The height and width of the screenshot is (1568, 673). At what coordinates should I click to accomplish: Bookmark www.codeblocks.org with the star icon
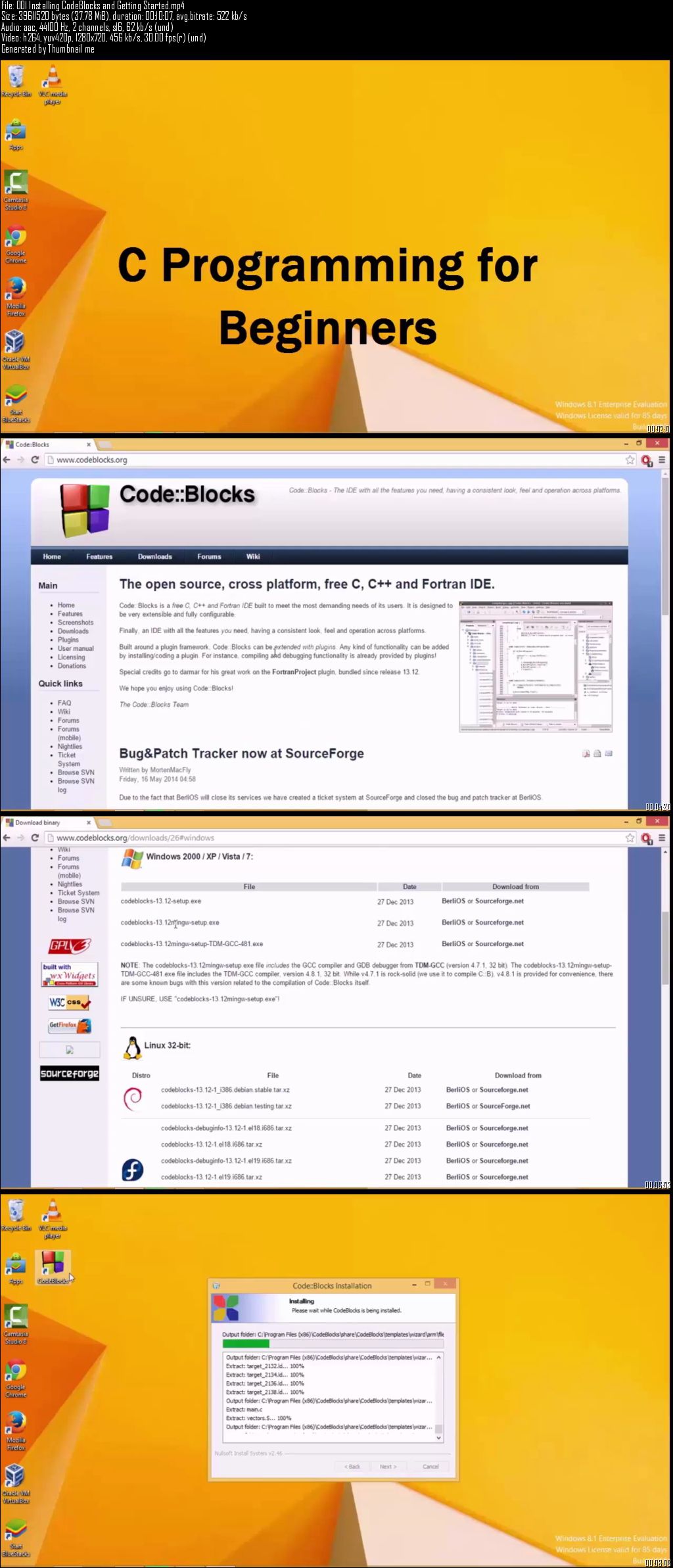(630, 460)
